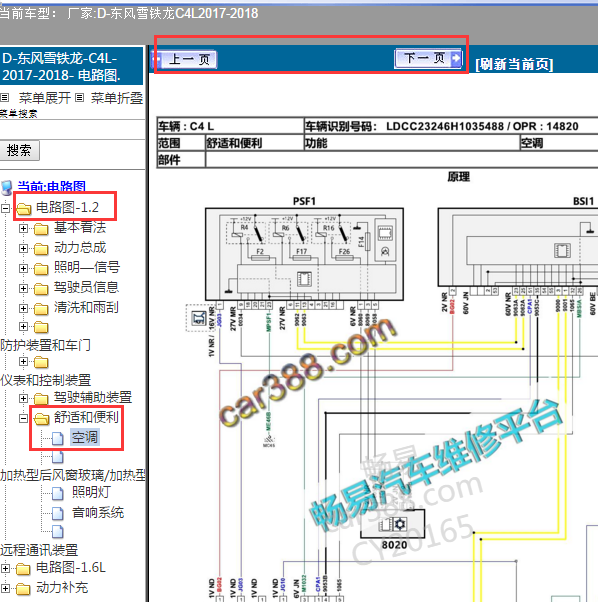The image size is (598, 602).
Task: Click the 照明灯 document icon
Action: point(58,493)
